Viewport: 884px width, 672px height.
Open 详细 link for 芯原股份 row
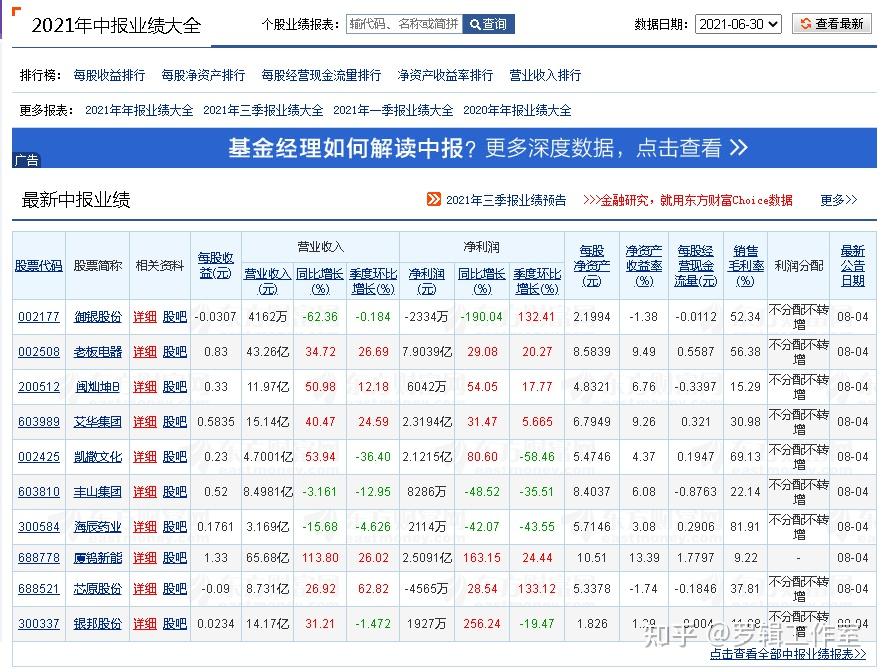pos(144,589)
